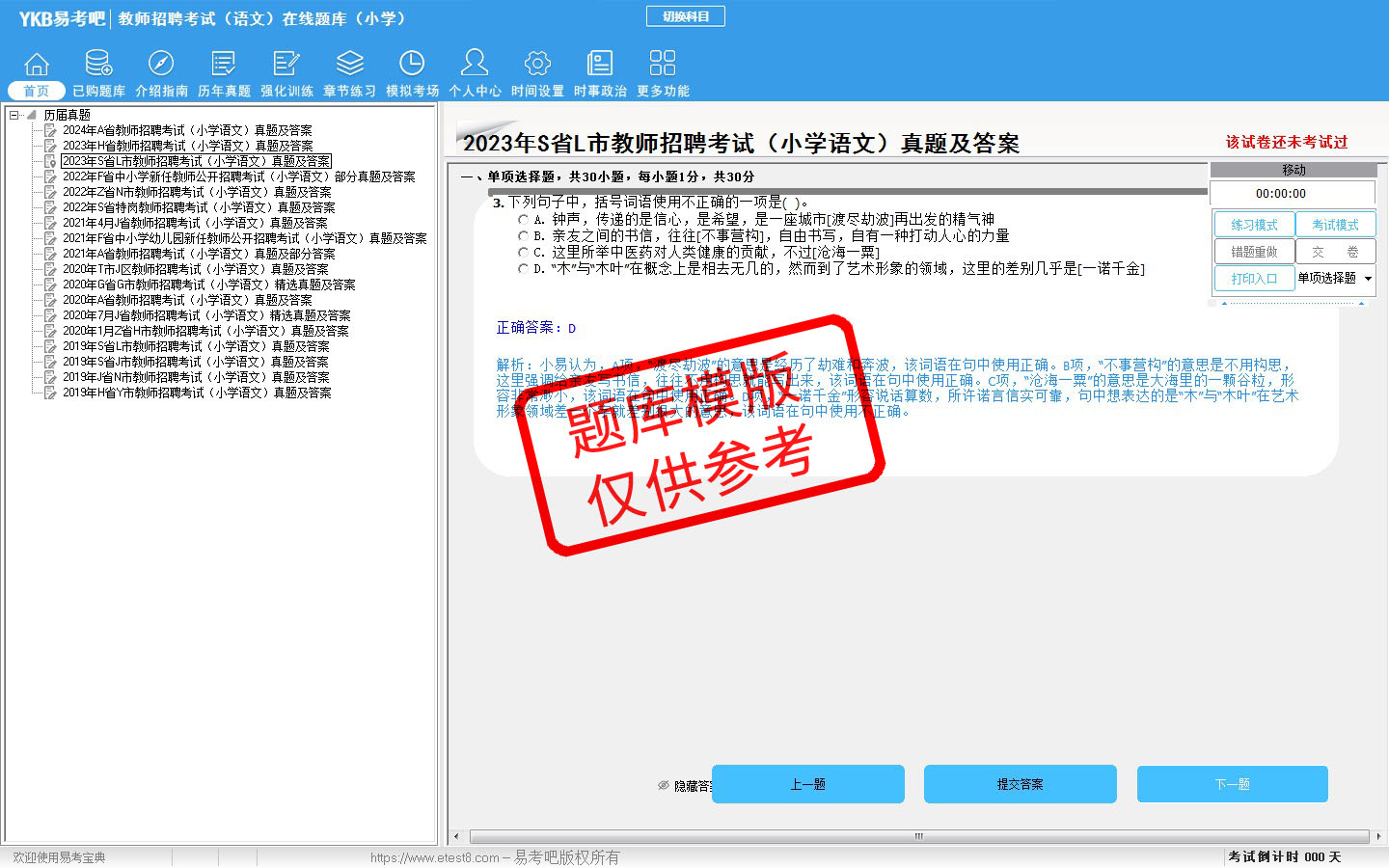Select answer option A radio button

[x=523, y=220]
